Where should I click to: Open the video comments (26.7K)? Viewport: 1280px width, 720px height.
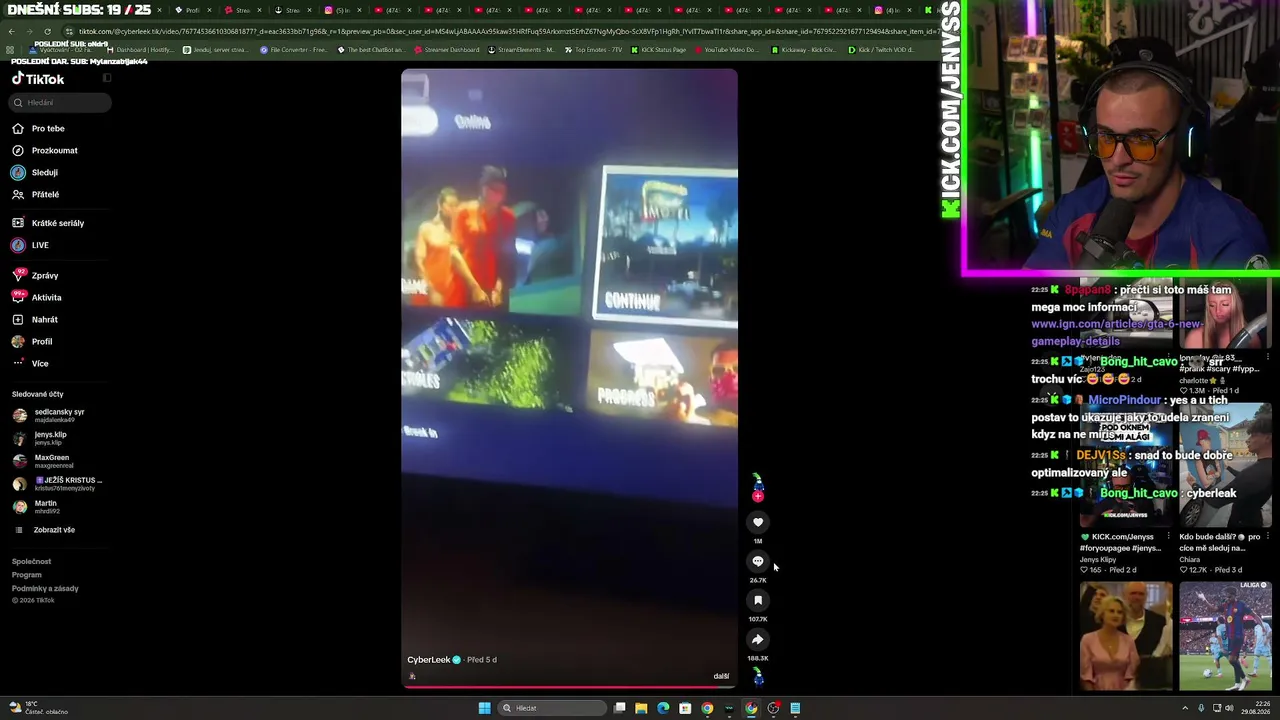coord(758,561)
